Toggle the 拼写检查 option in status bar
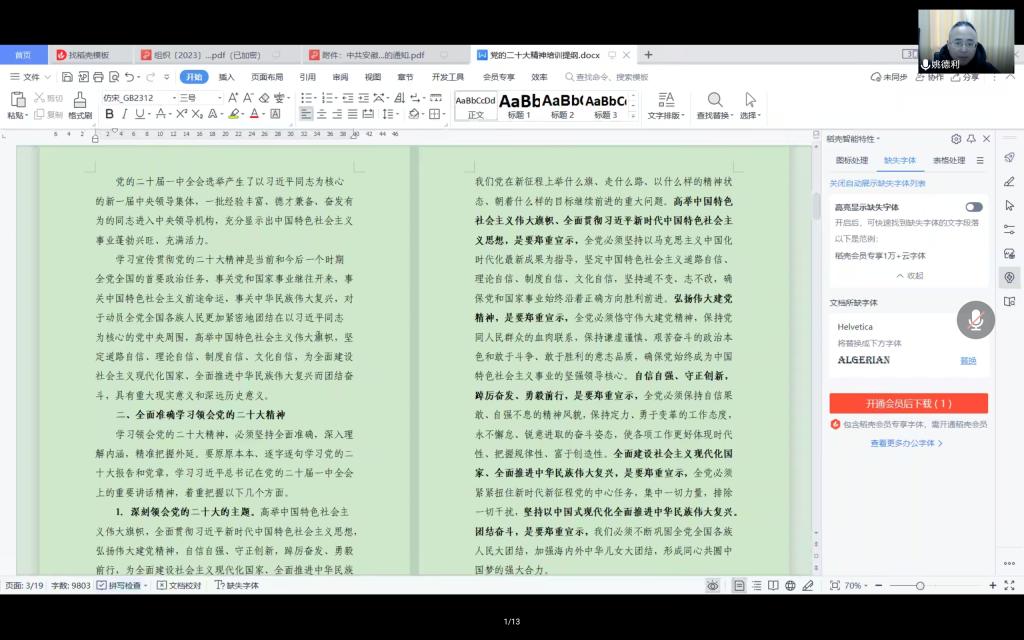The width and height of the screenshot is (1024, 640). click(x=121, y=585)
